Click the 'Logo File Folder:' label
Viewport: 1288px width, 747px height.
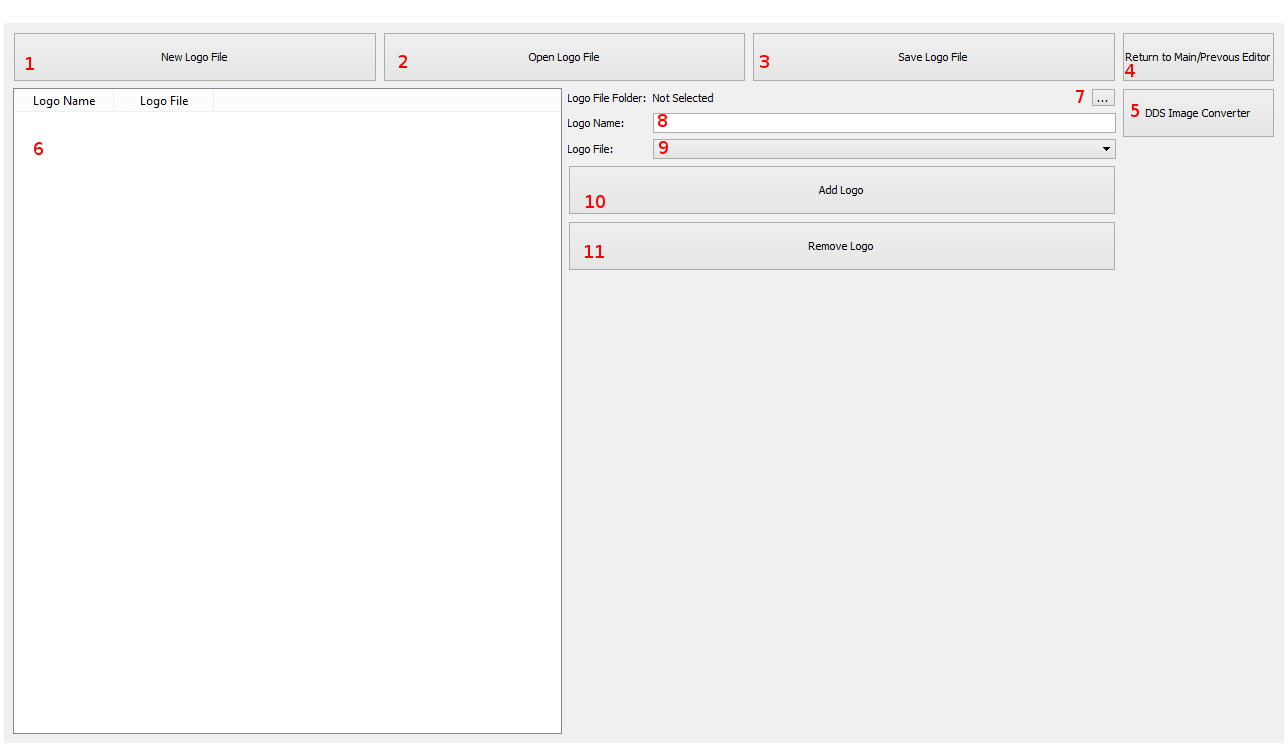[606, 98]
